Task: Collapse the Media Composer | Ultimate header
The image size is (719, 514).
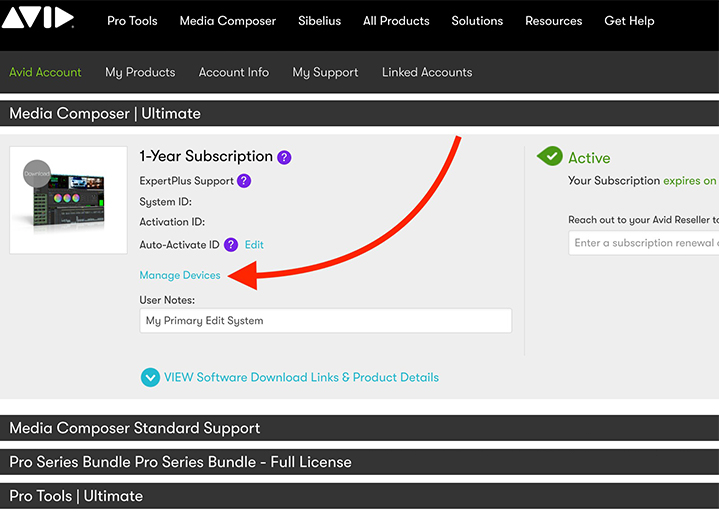Action: click(x=360, y=113)
